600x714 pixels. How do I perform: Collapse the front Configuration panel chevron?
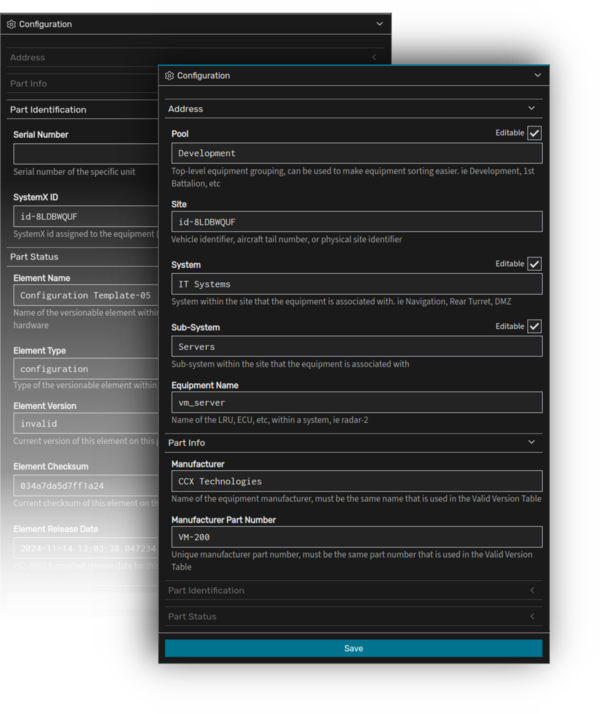pyautogui.click(x=538, y=75)
